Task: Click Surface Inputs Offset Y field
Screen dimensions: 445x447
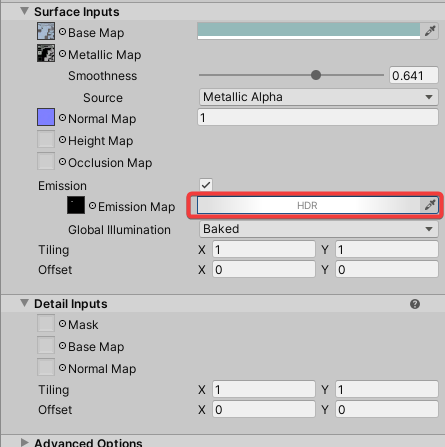Action: coord(387,269)
